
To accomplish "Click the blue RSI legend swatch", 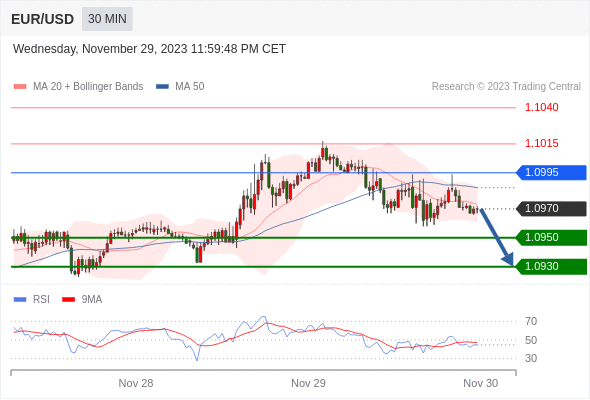I will (x=20, y=300).
